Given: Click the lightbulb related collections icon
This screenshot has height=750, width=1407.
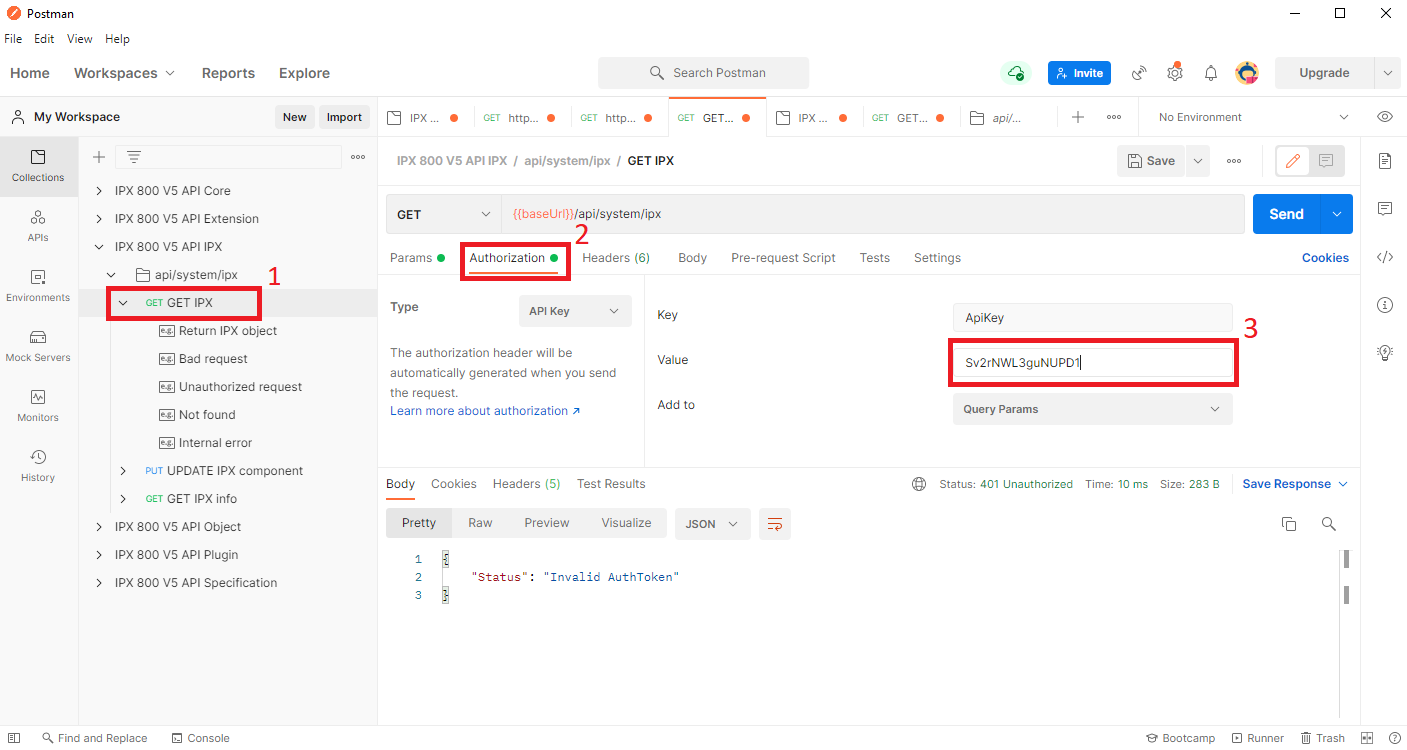Looking at the screenshot, I should (1385, 352).
